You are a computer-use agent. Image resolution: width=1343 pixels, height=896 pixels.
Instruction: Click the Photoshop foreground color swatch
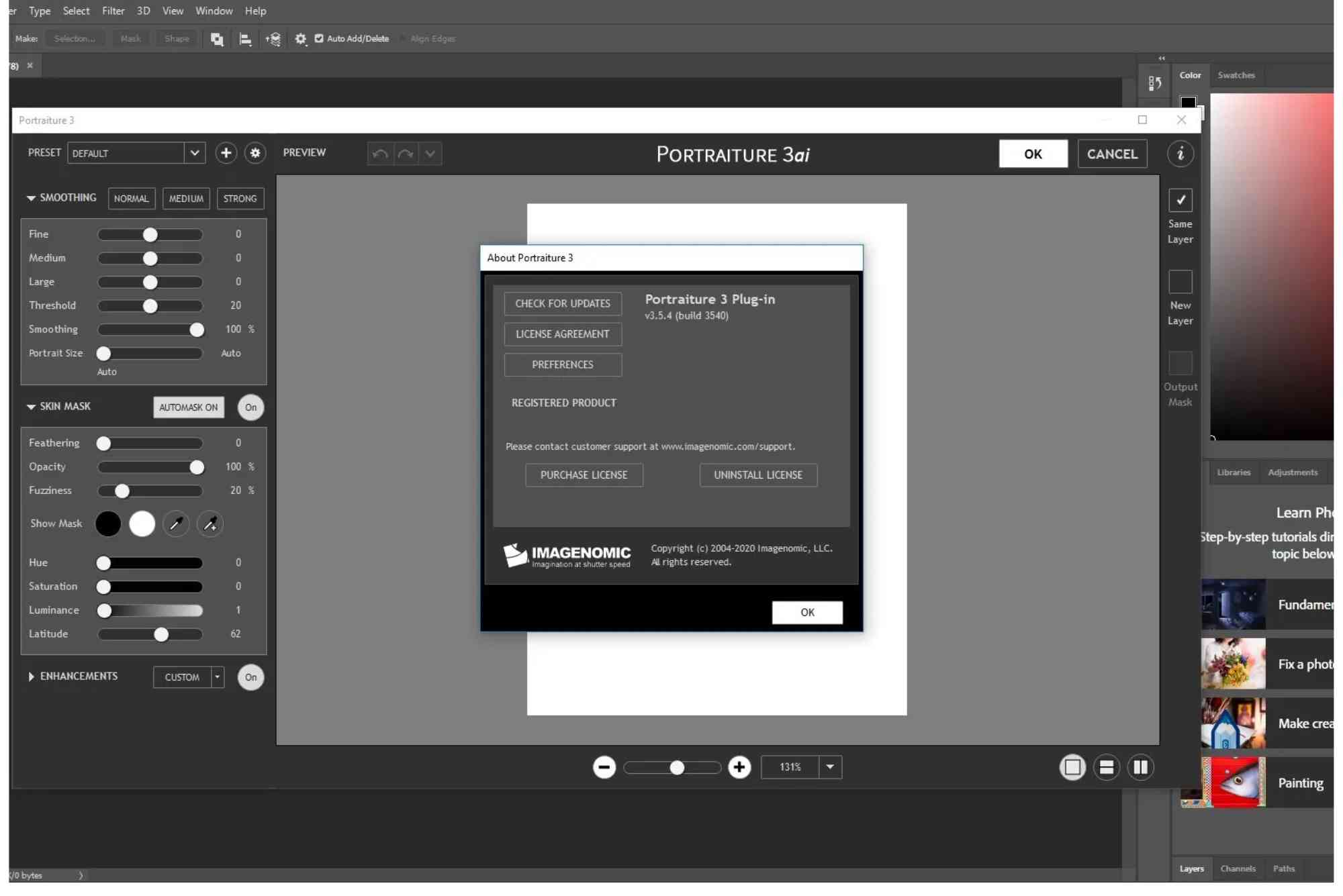(1188, 103)
